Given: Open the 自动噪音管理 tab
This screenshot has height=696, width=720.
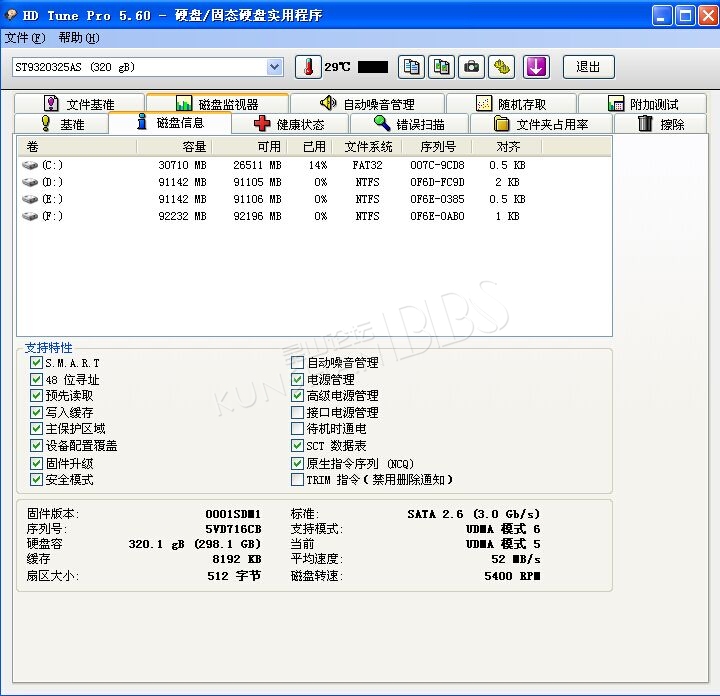Looking at the screenshot, I should click(x=367, y=104).
